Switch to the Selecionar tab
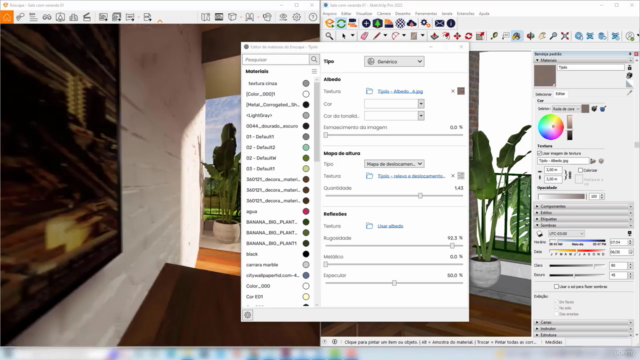640x360 pixels. tap(543, 94)
